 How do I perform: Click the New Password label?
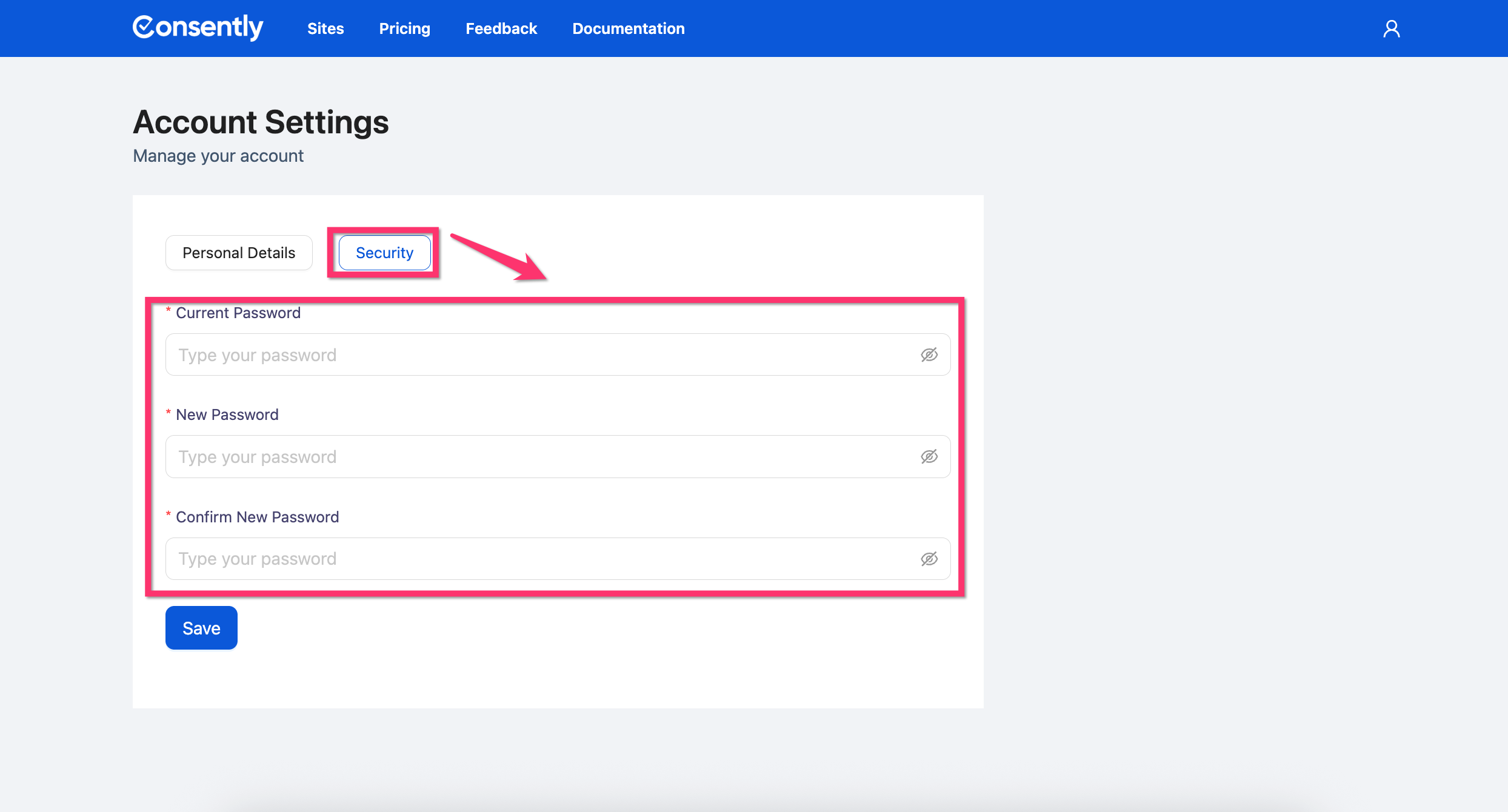click(x=227, y=414)
